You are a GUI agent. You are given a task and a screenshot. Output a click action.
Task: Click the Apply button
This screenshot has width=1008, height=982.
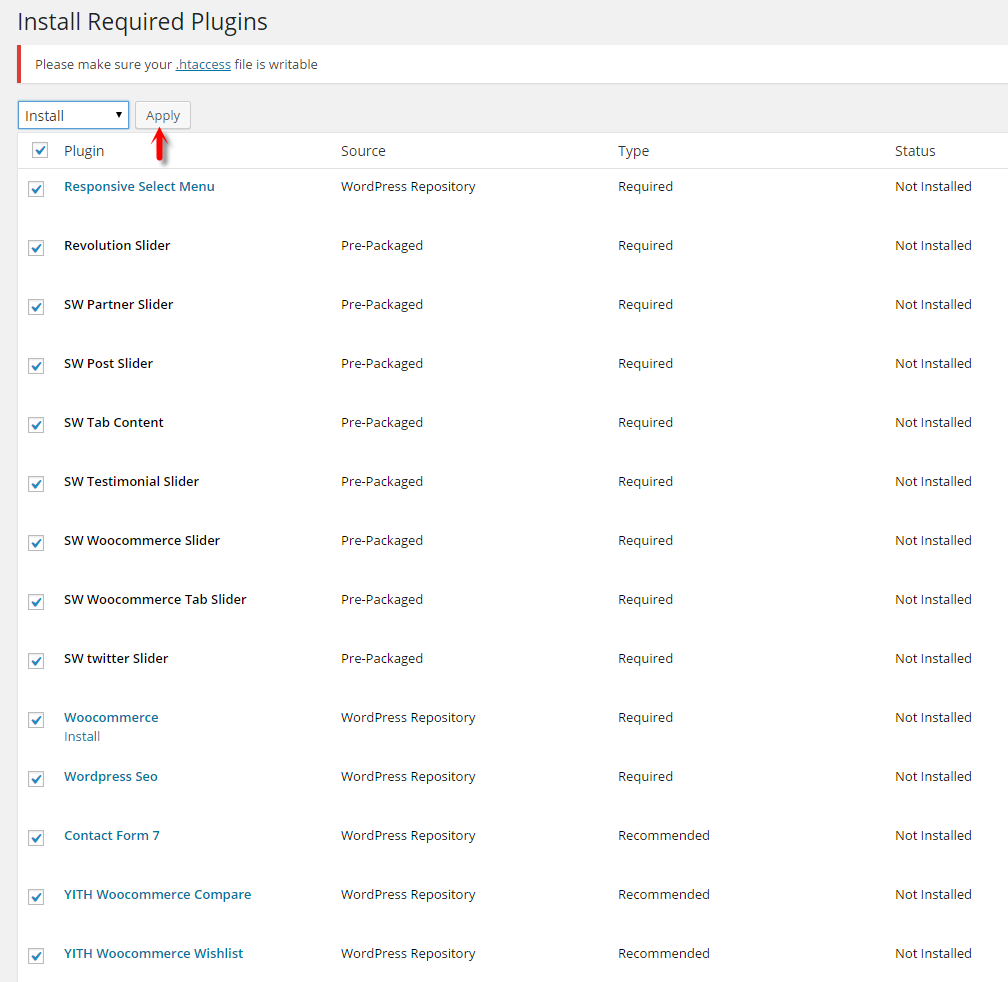pyautogui.click(x=163, y=115)
